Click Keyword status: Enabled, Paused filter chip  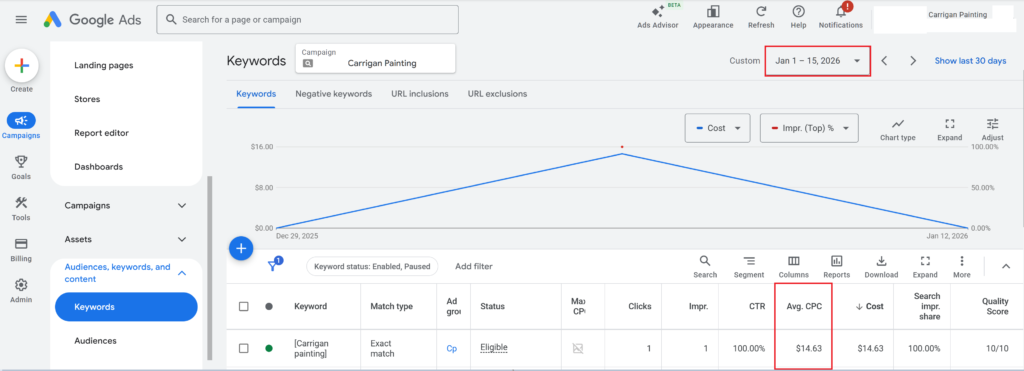pos(372,266)
